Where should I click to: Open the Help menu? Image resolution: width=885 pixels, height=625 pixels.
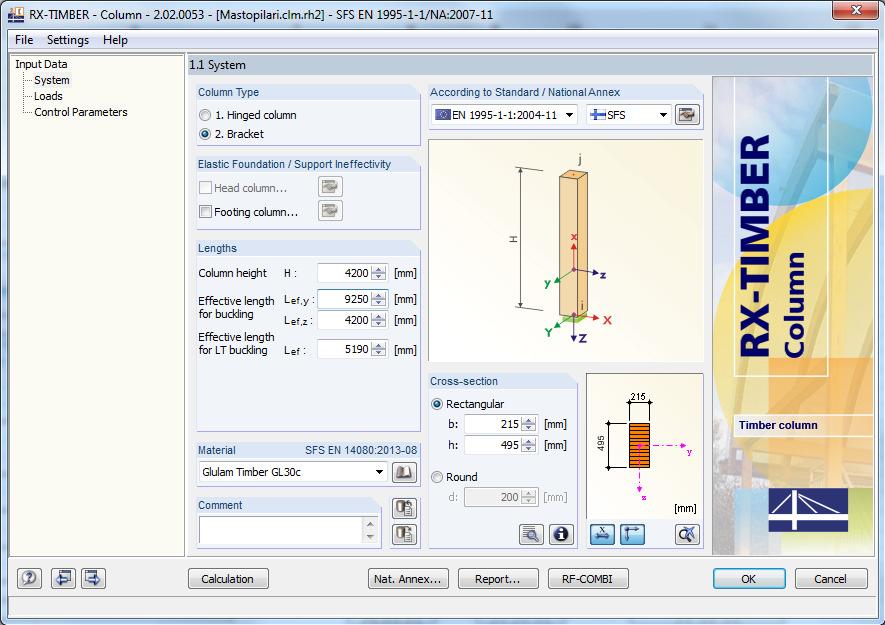tap(115, 40)
